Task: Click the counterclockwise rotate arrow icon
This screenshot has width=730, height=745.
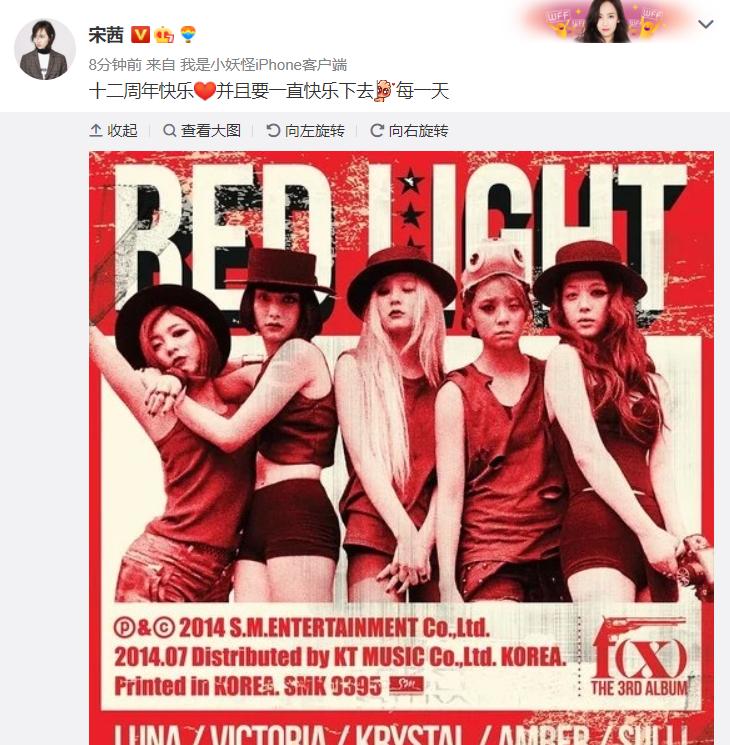Action: point(273,130)
